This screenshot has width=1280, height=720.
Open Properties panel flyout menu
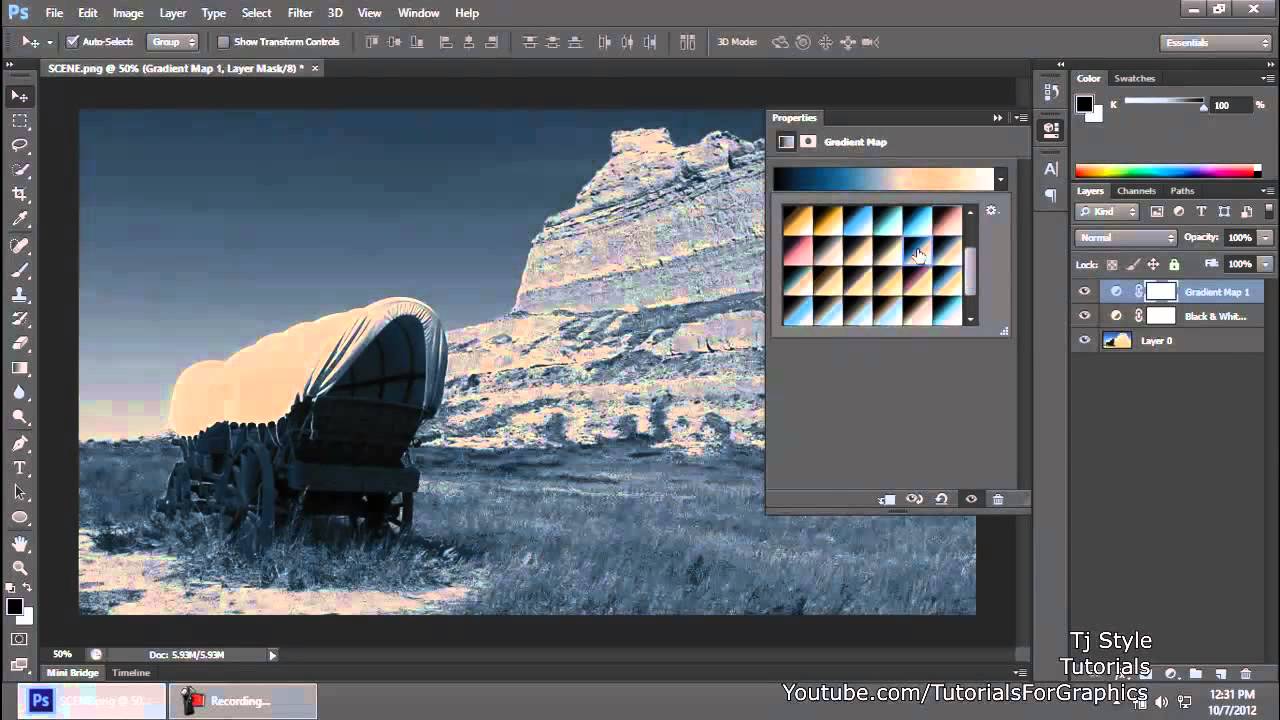pos(1021,118)
